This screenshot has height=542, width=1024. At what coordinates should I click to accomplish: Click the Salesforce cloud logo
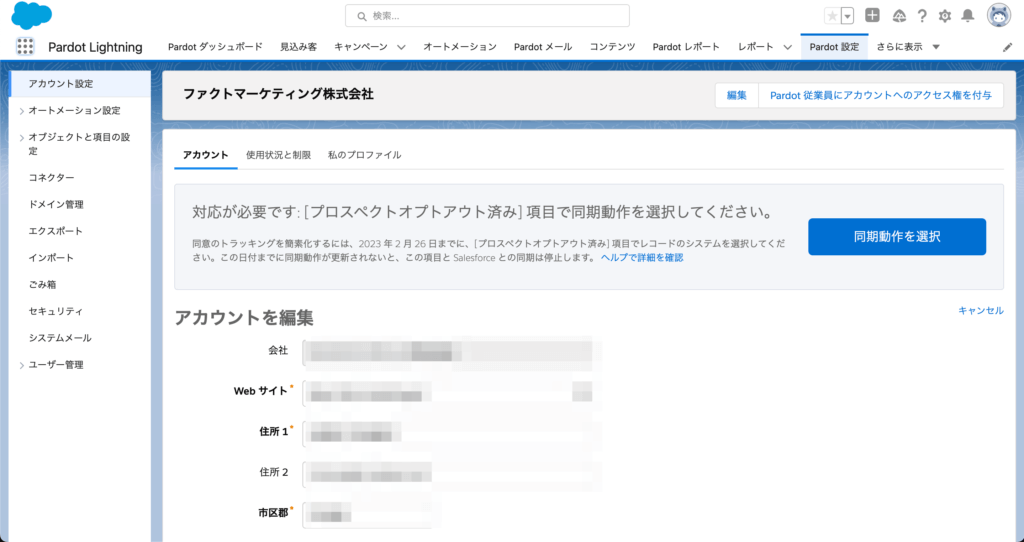31,16
